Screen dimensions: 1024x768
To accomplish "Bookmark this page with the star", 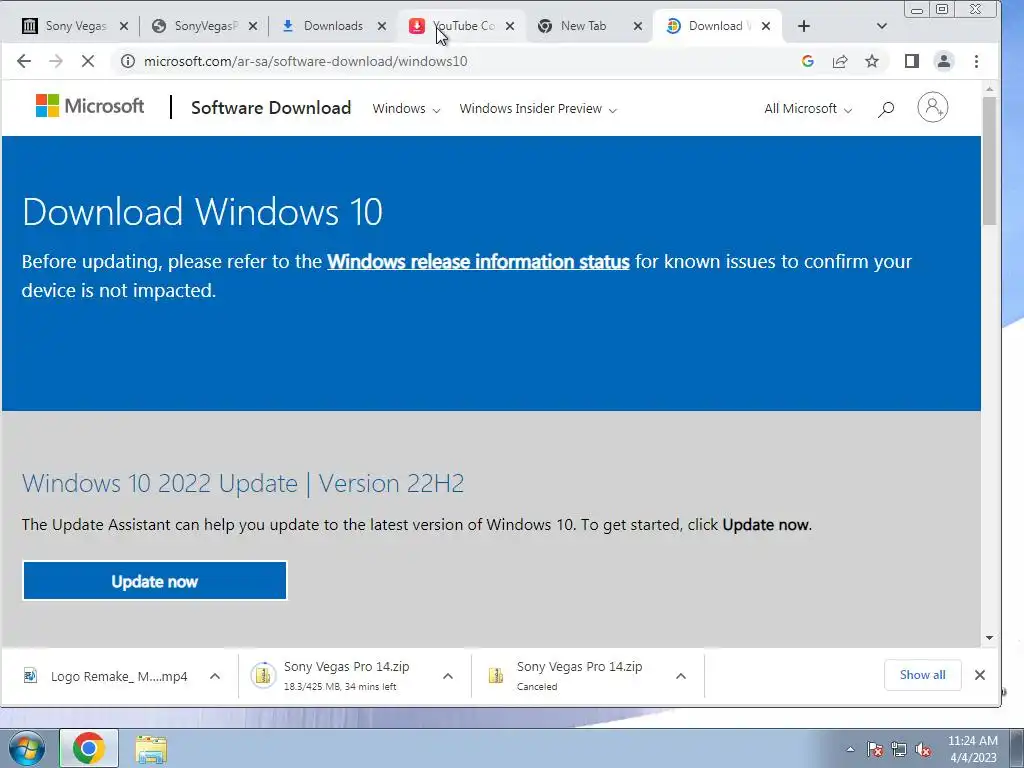I will click(x=872, y=61).
